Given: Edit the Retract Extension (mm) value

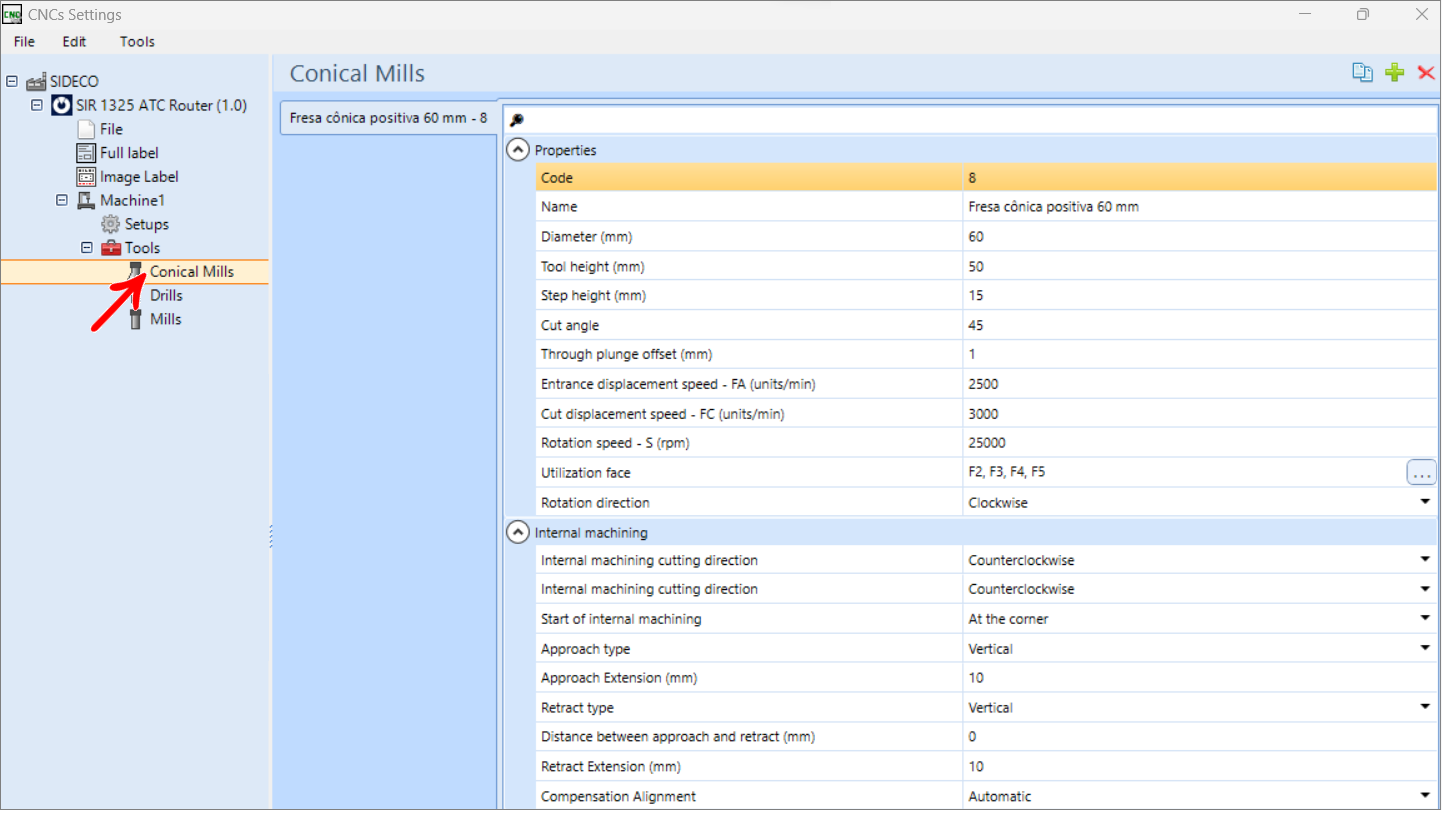Looking at the screenshot, I should pos(1200,766).
